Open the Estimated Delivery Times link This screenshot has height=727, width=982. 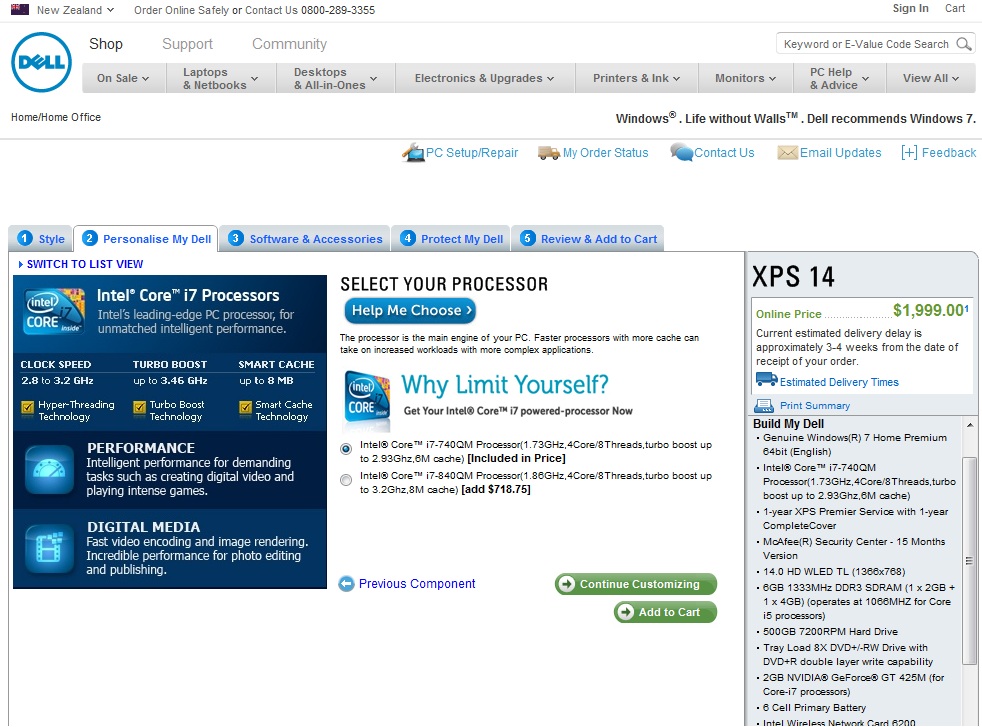[x=839, y=382]
